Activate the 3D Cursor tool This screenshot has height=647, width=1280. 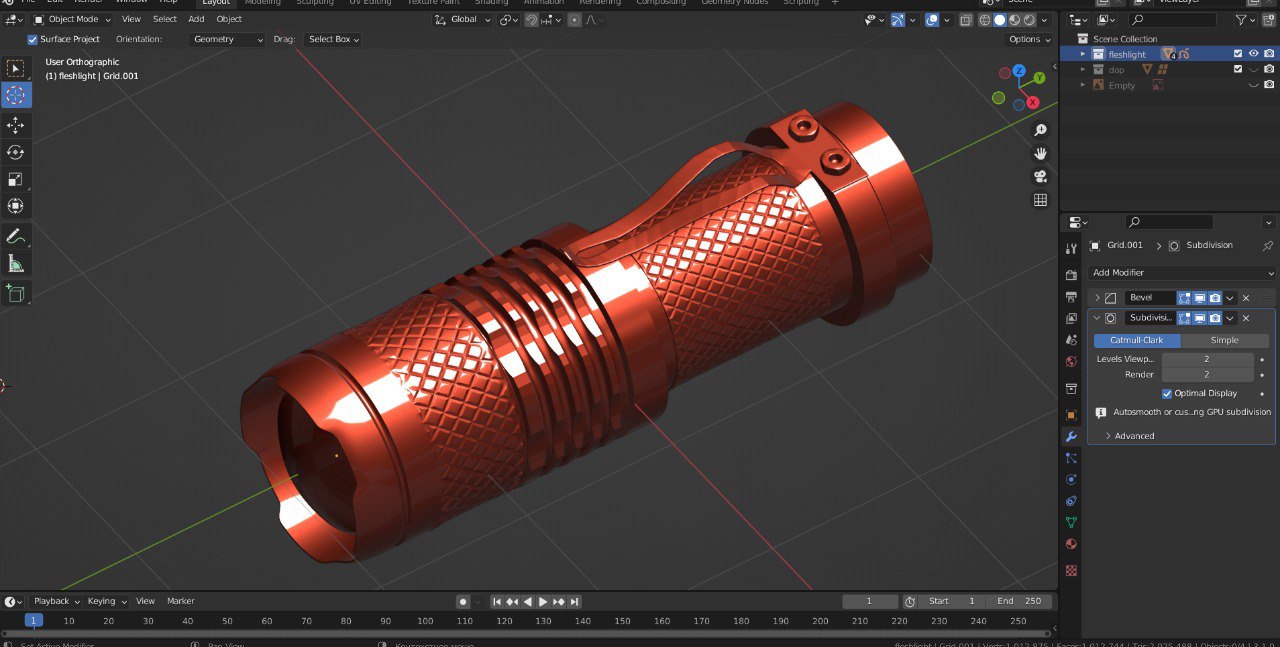point(16,95)
